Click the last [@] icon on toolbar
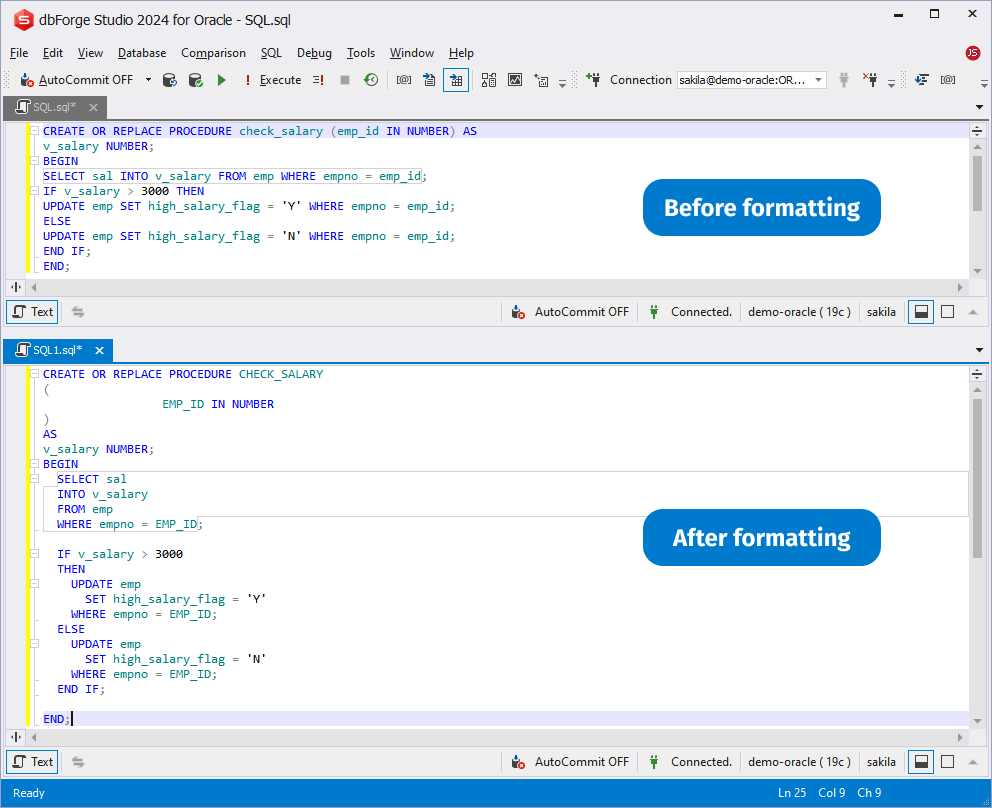 pos(948,80)
